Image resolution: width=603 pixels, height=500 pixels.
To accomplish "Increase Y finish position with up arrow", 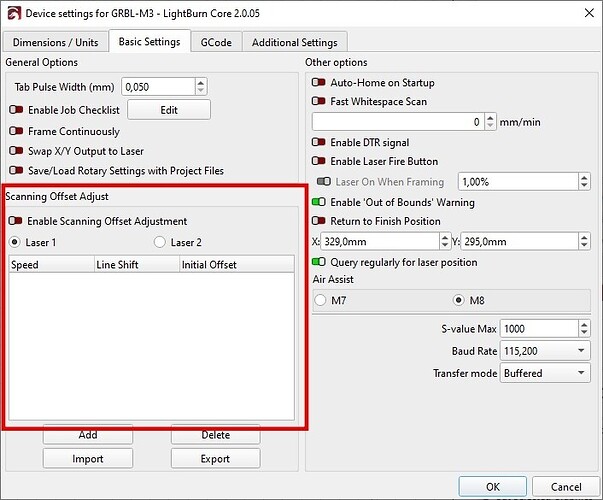I will tap(584, 237).
